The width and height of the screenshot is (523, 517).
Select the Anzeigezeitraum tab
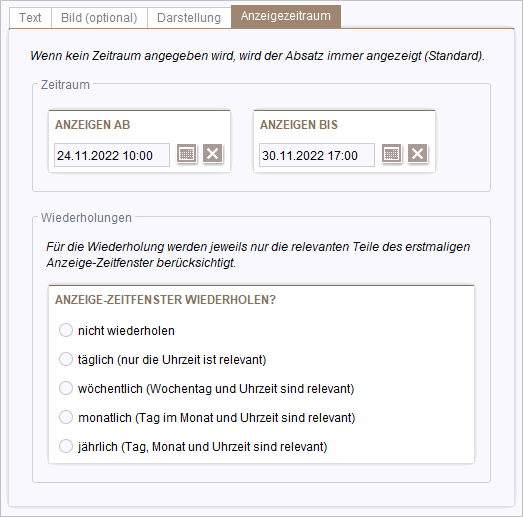[286, 16]
